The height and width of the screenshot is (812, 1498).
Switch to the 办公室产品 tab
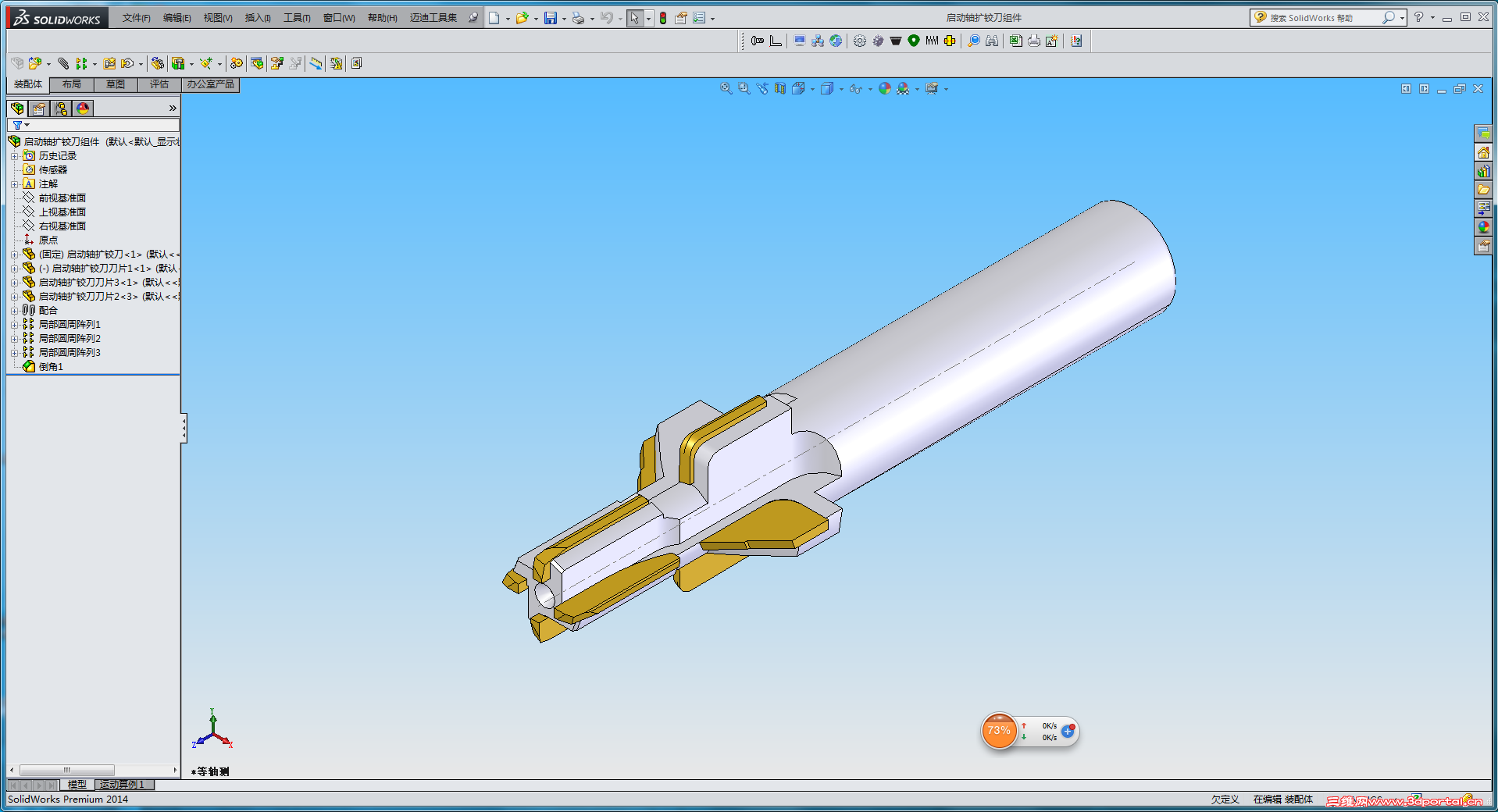210,84
